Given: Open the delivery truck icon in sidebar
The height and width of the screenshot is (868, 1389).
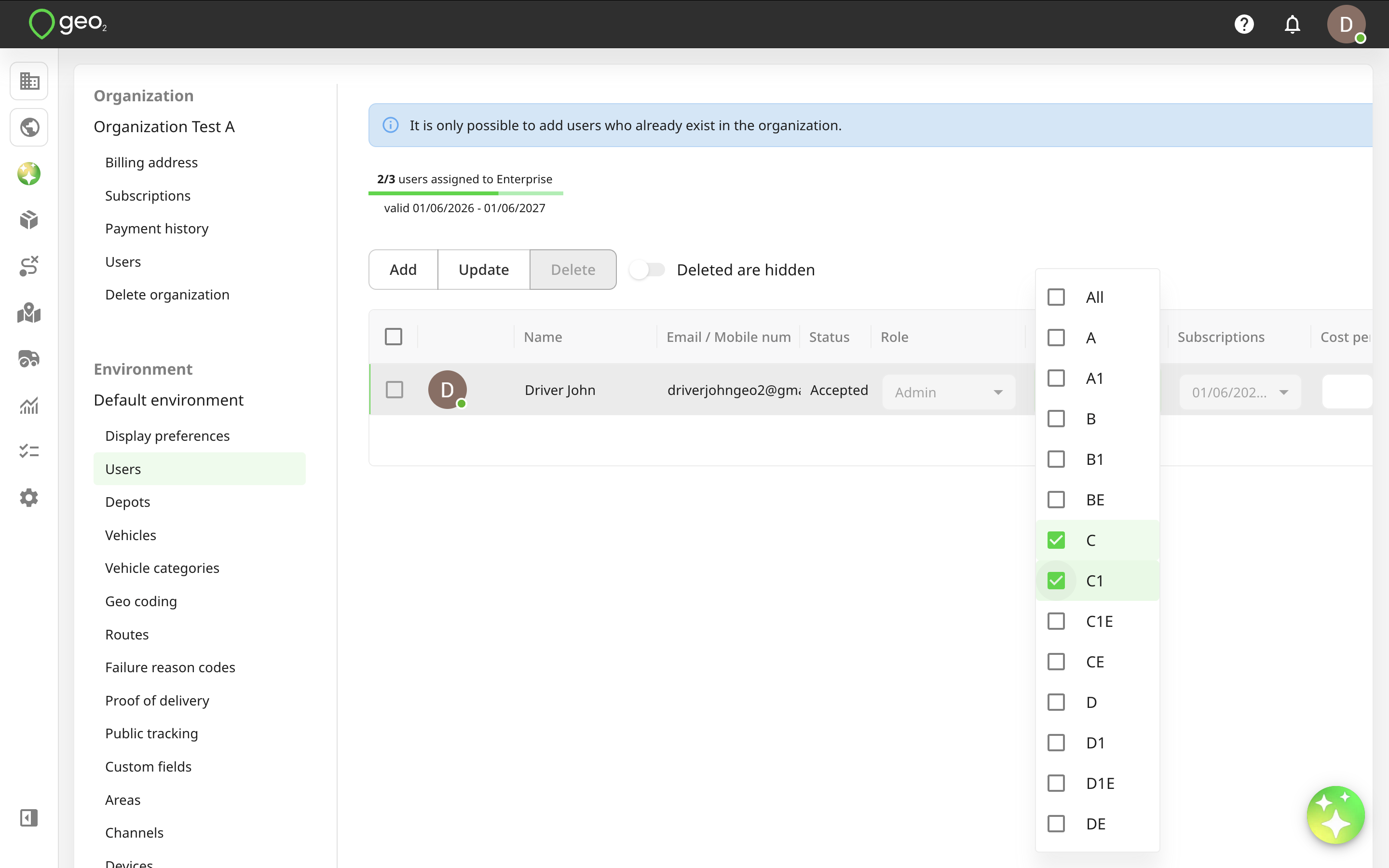Looking at the screenshot, I should click(29, 359).
